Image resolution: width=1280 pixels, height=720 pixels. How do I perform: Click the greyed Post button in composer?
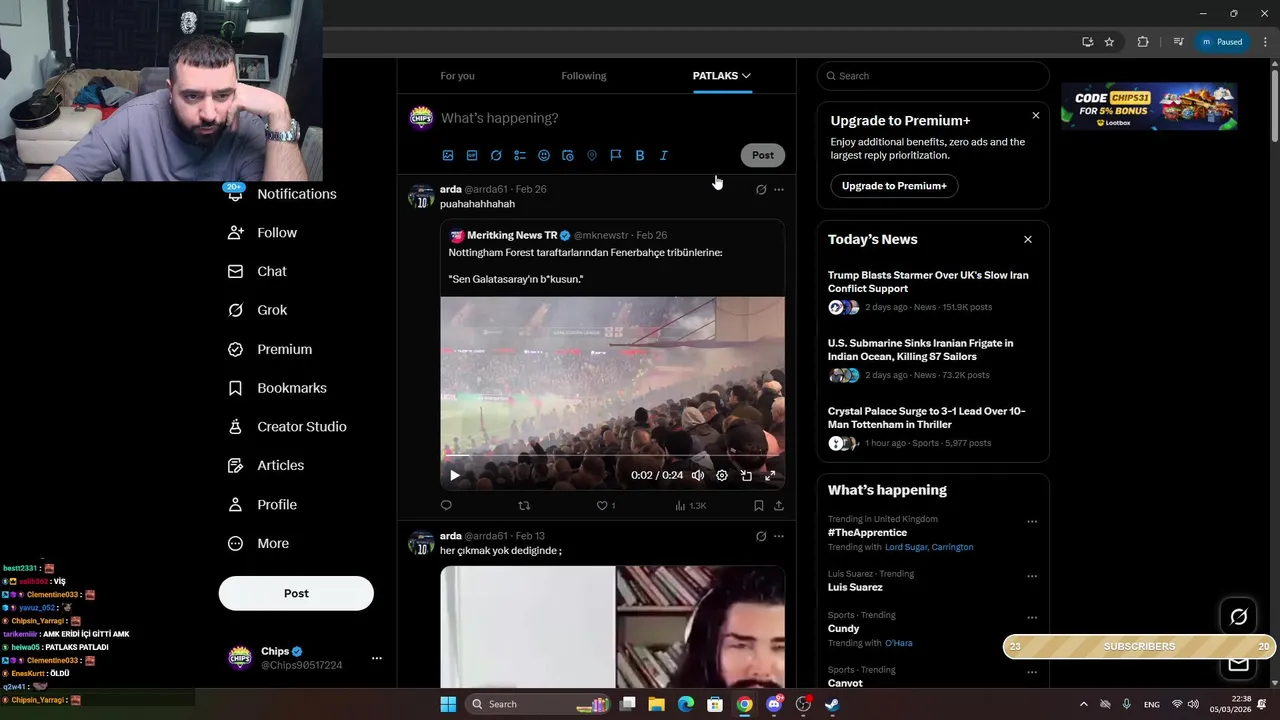pos(763,155)
